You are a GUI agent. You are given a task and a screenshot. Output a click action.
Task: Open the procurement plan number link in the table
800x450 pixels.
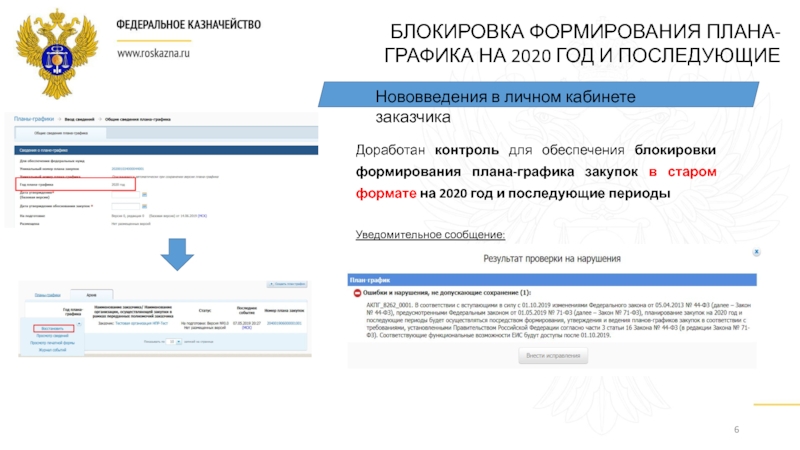(284, 323)
